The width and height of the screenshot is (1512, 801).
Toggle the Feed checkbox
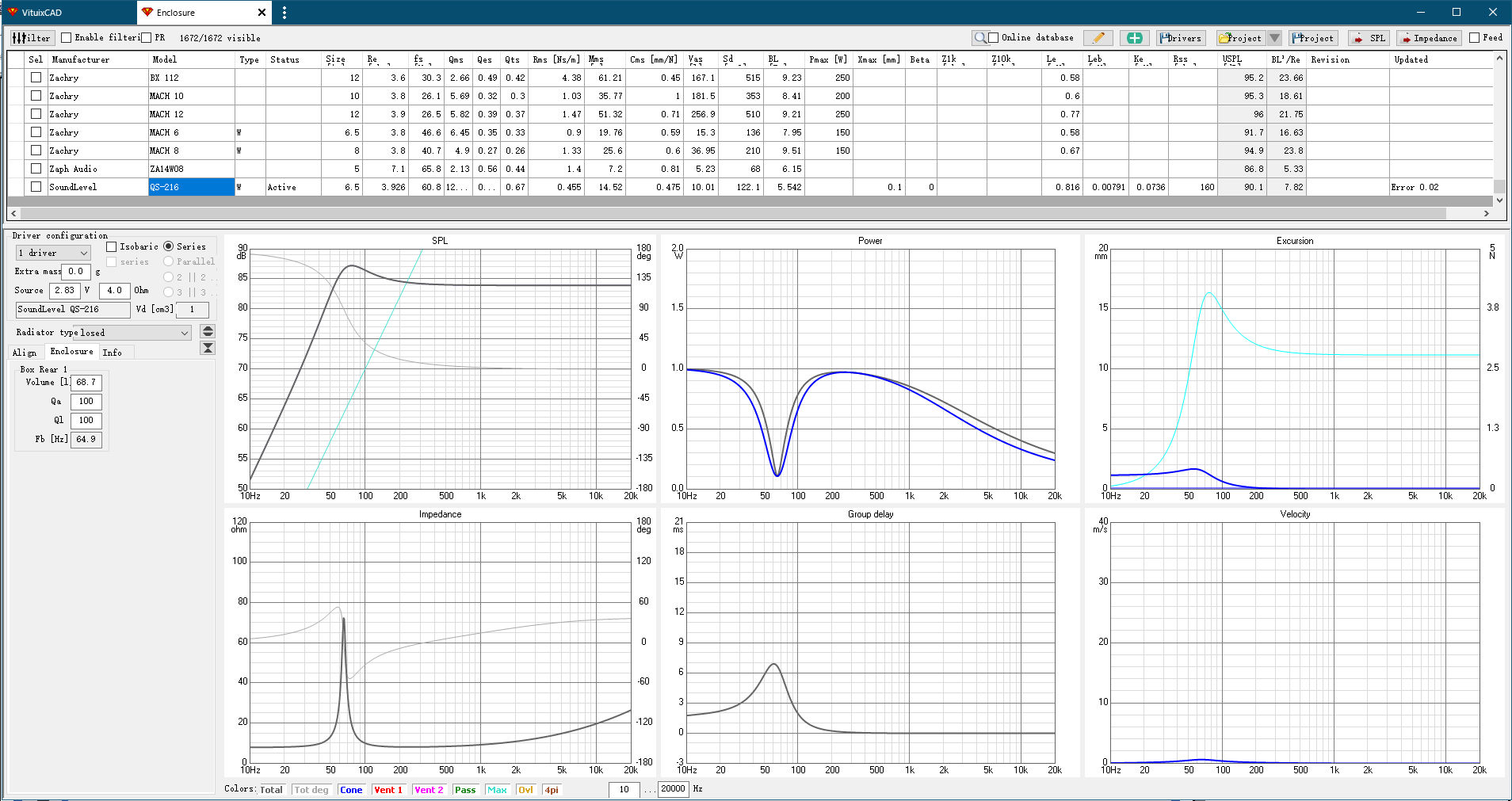(1474, 37)
